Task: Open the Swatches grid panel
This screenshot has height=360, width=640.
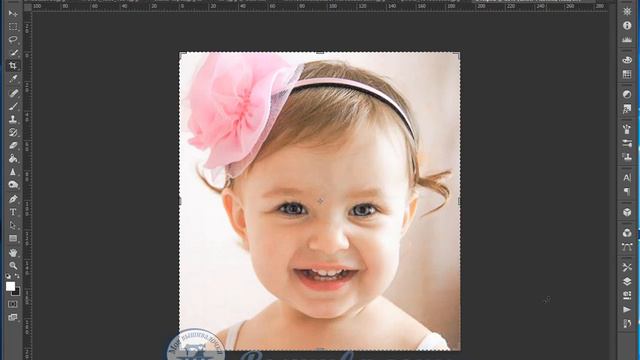Action: 627,74
